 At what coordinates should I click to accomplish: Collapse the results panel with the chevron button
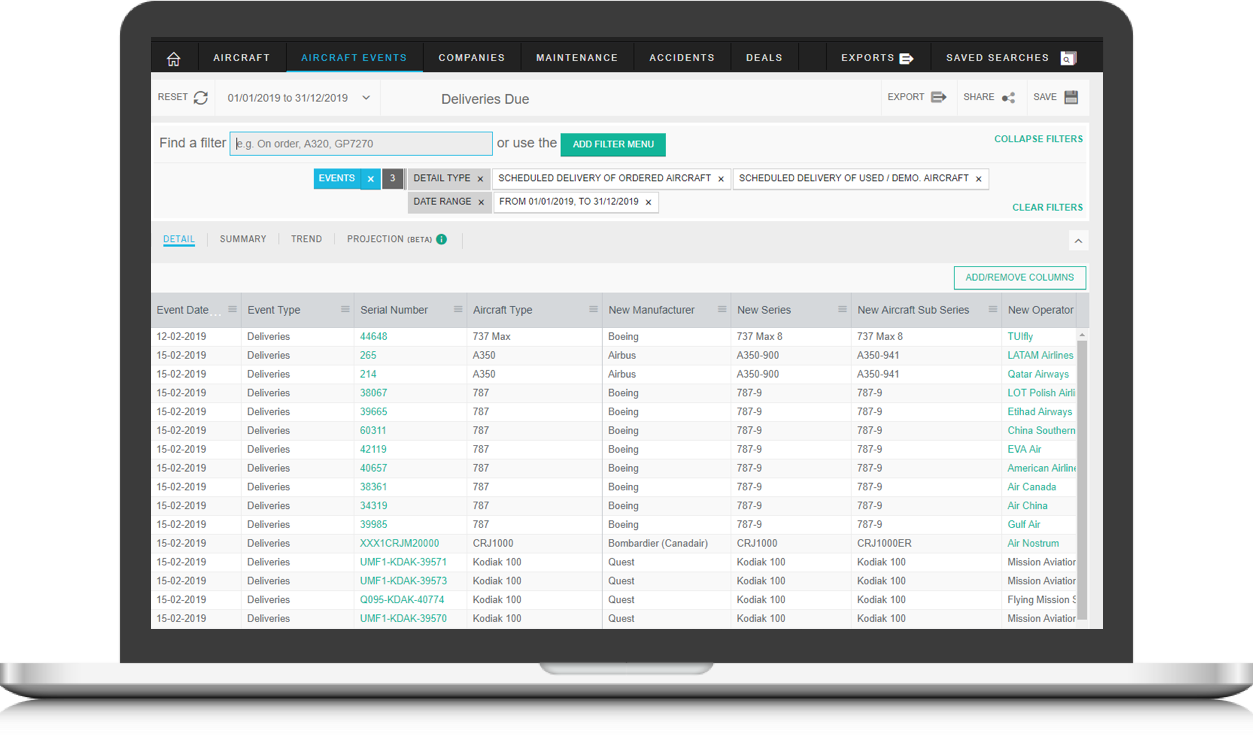pyautogui.click(x=1078, y=241)
